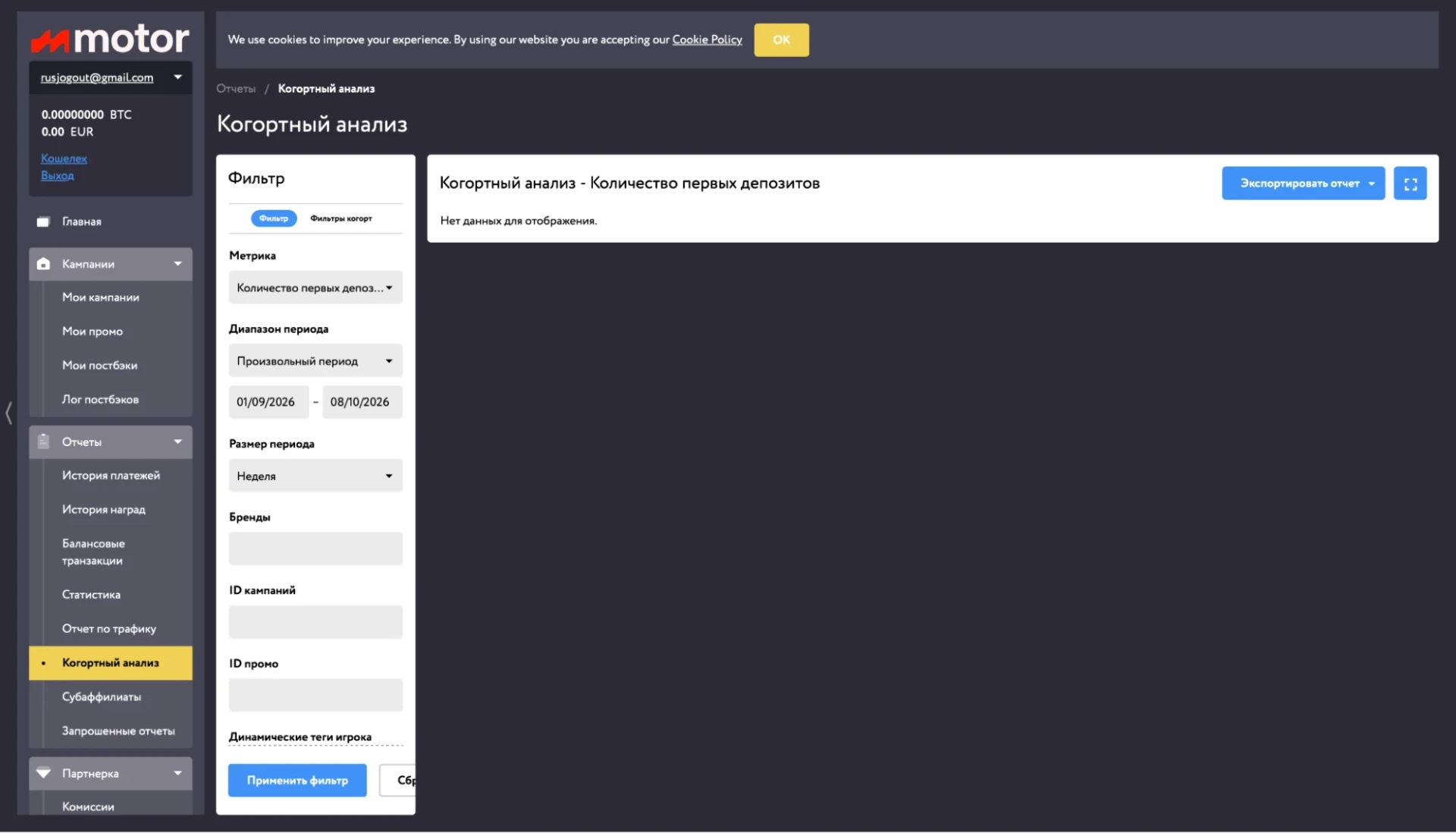Click 'Нет данных для отображения' message

519,221
